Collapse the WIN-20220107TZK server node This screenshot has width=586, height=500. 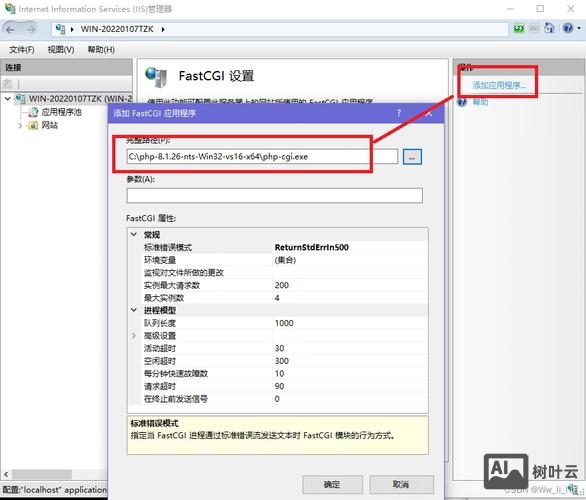click(x=7, y=99)
